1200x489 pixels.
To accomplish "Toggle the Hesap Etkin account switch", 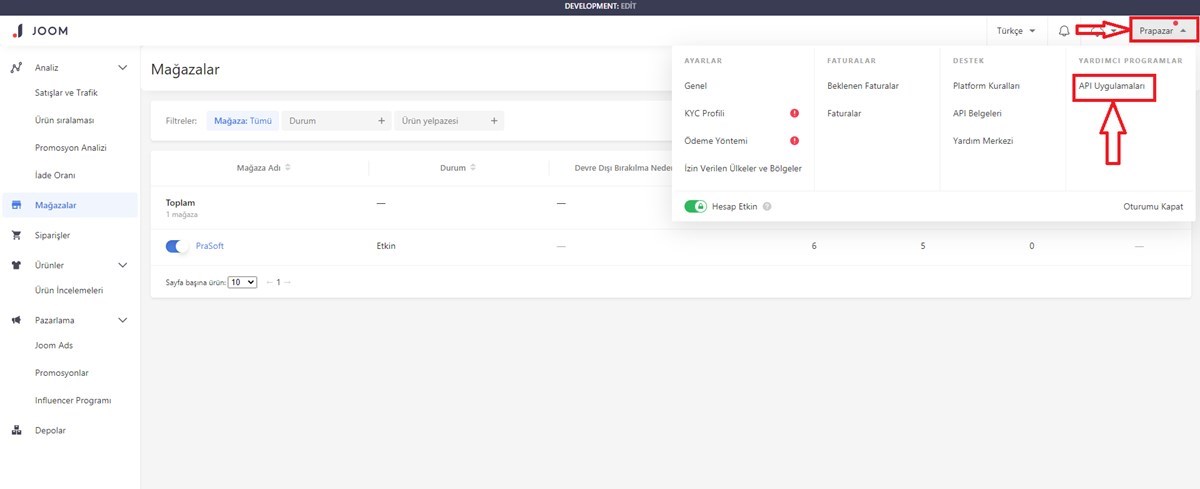I will tap(696, 206).
